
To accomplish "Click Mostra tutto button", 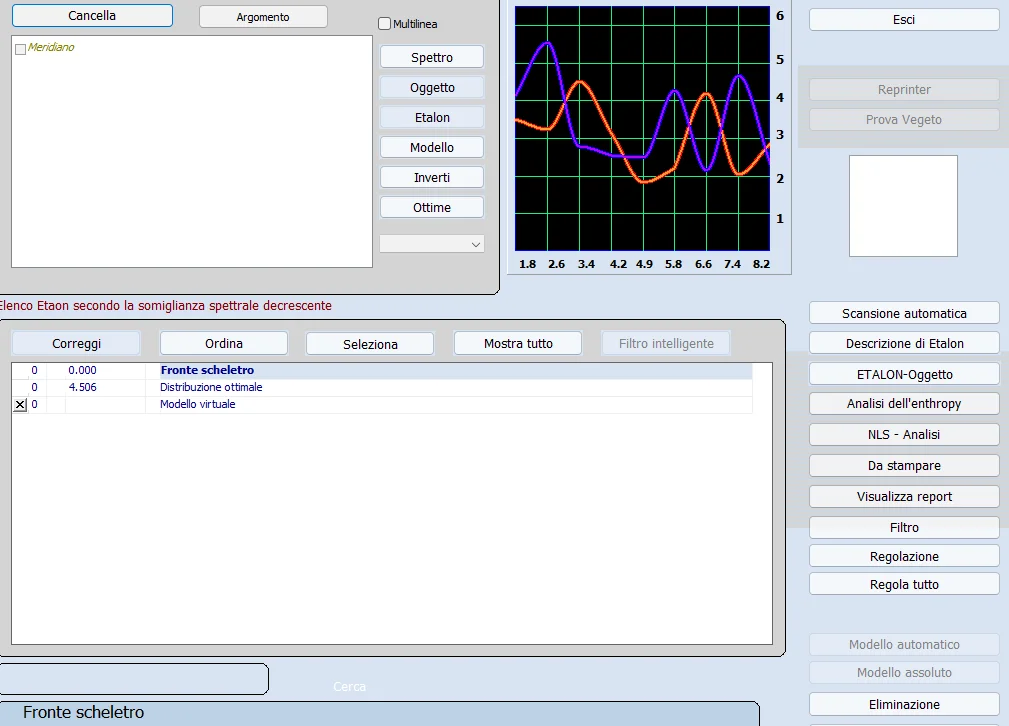I will pos(518,343).
